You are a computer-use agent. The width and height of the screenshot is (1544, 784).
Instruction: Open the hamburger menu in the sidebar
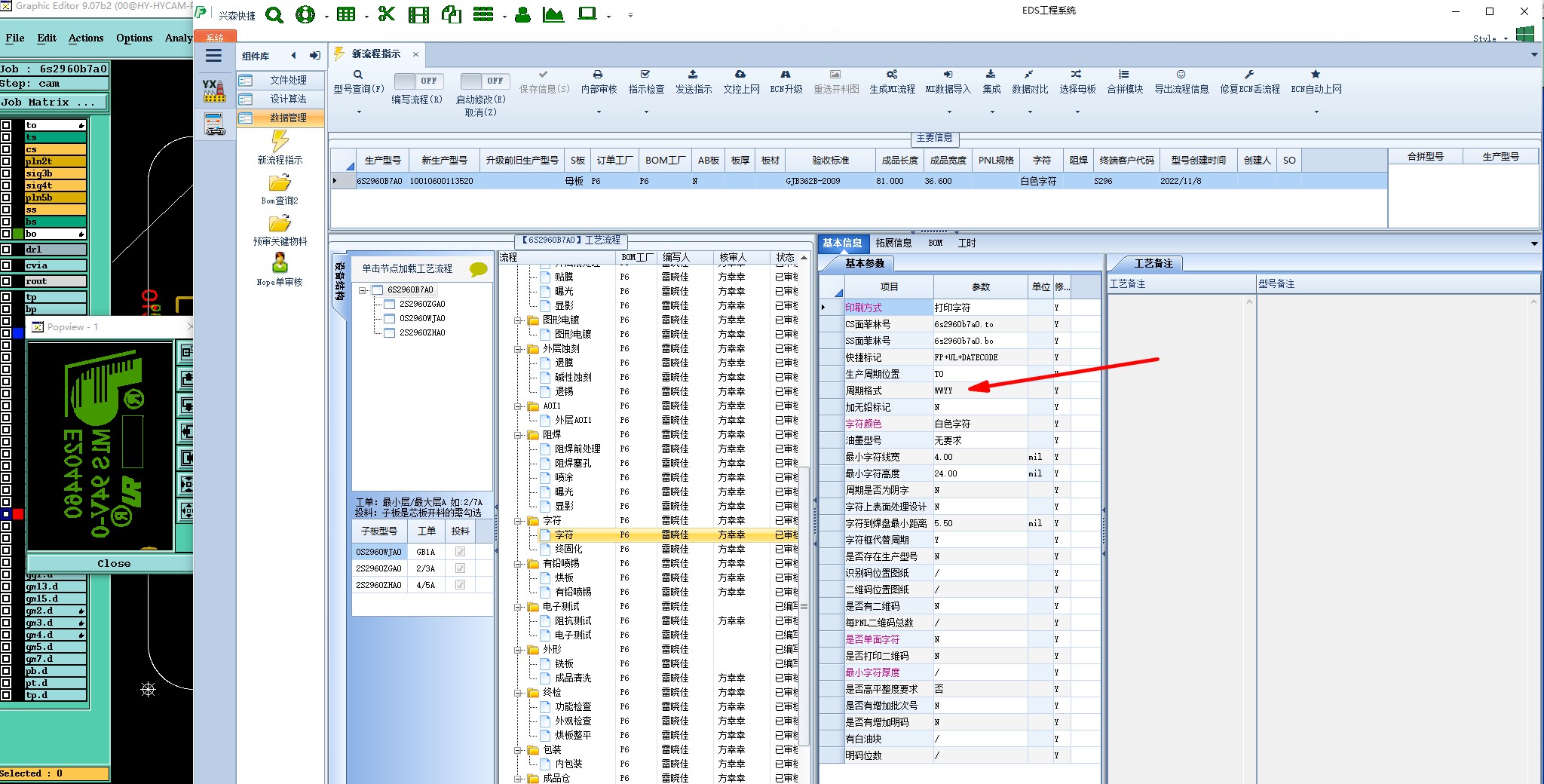[213, 56]
